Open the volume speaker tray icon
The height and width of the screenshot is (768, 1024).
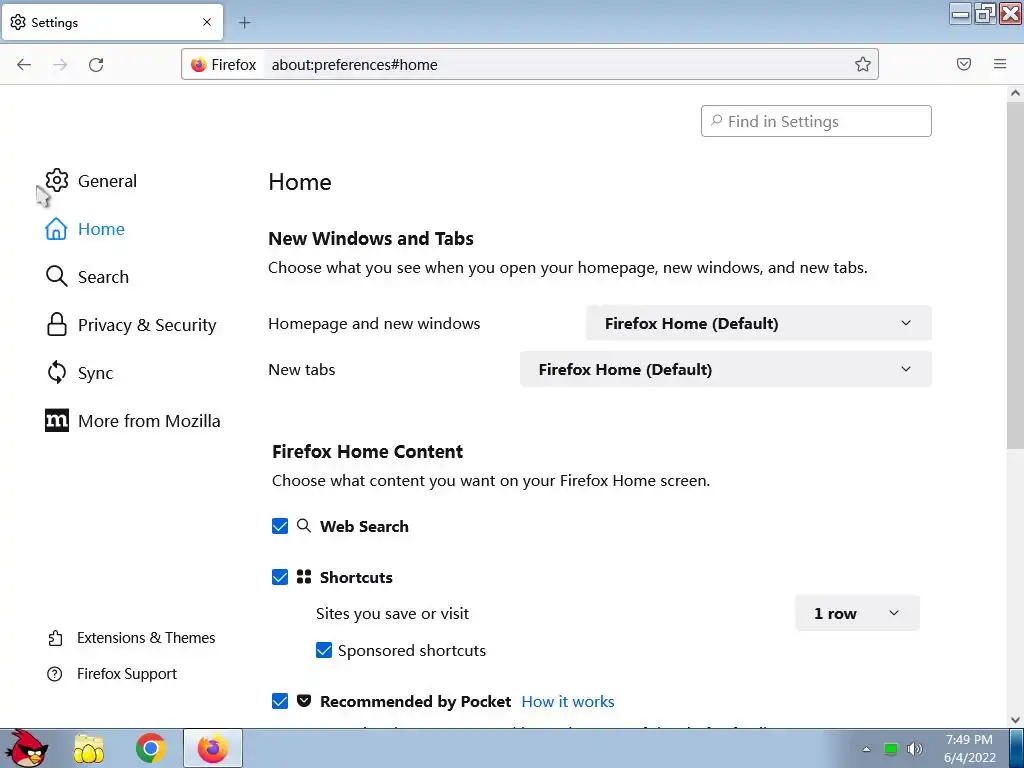click(x=915, y=749)
